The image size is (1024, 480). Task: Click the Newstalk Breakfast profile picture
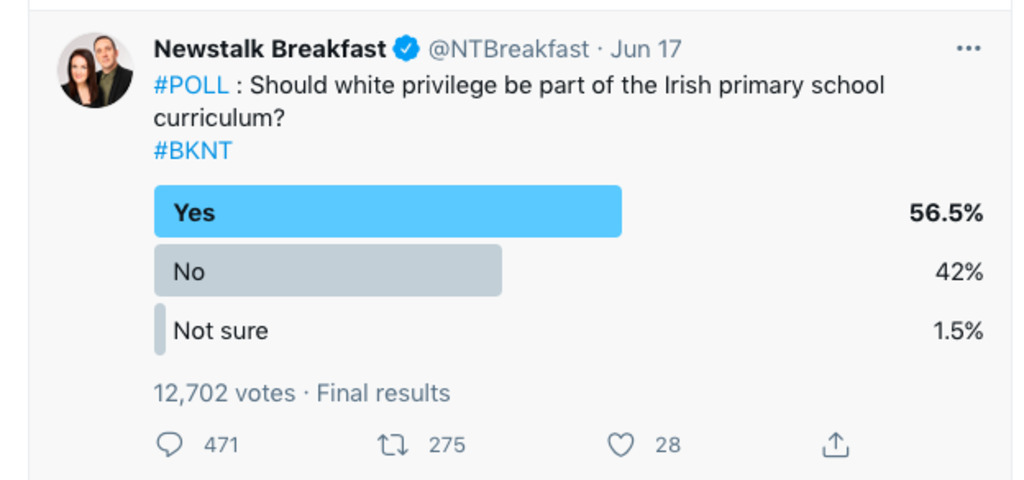click(96, 71)
